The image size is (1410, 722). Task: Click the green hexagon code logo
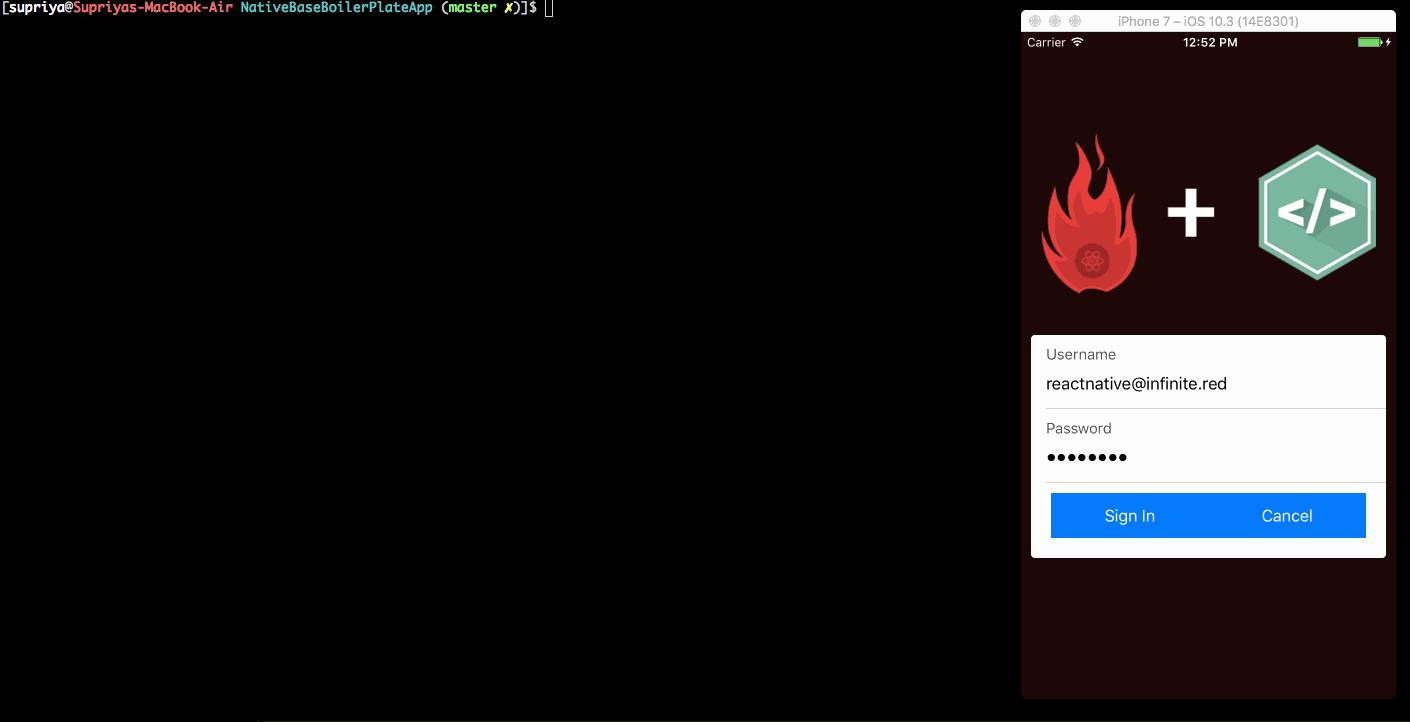[x=1317, y=212]
